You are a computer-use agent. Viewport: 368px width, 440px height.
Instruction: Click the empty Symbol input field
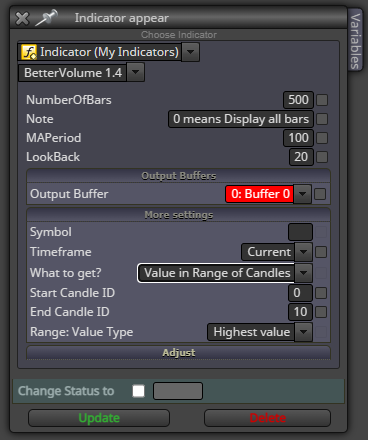[x=300, y=232]
